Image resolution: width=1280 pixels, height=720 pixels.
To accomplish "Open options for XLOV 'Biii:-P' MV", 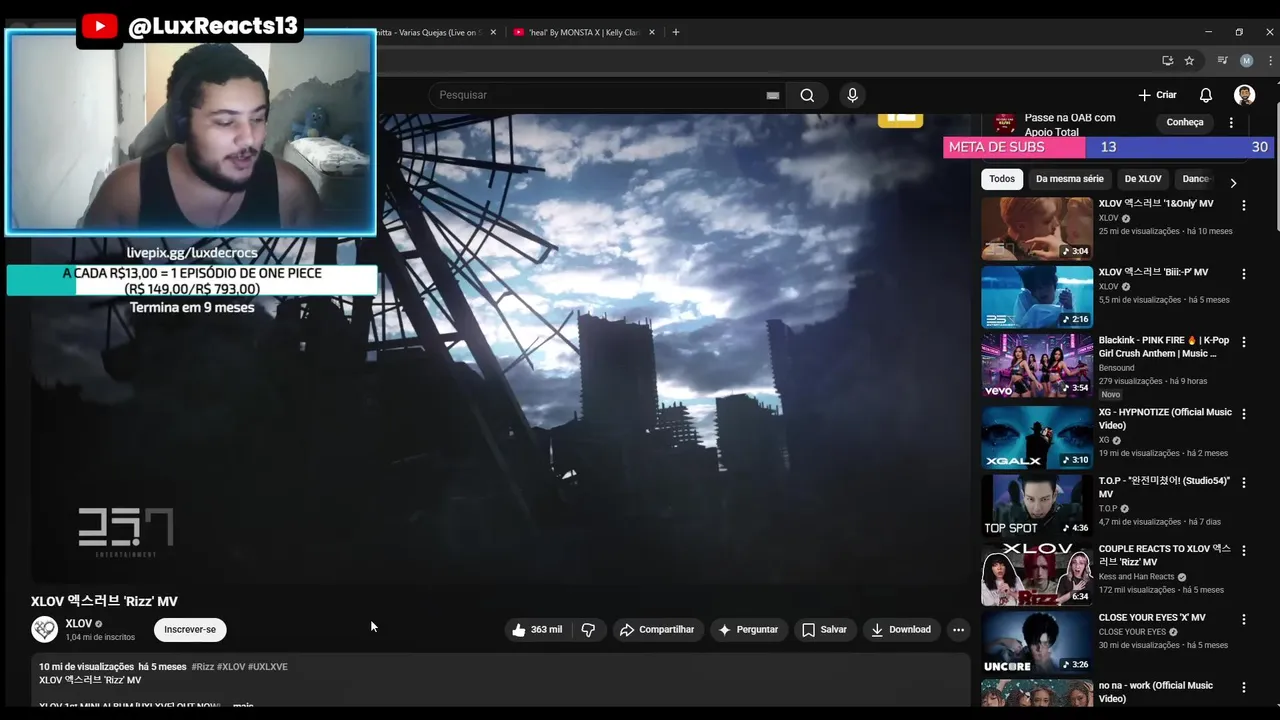I will point(1244,273).
